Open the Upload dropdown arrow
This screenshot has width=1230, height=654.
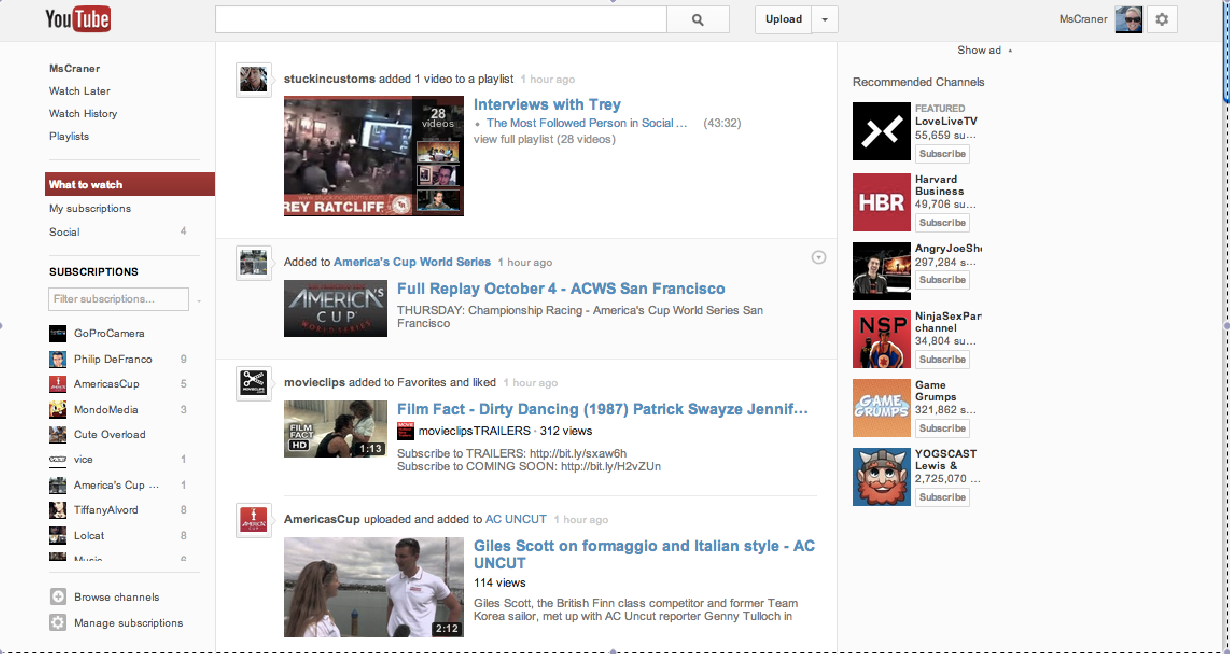pyautogui.click(x=823, y=19)
